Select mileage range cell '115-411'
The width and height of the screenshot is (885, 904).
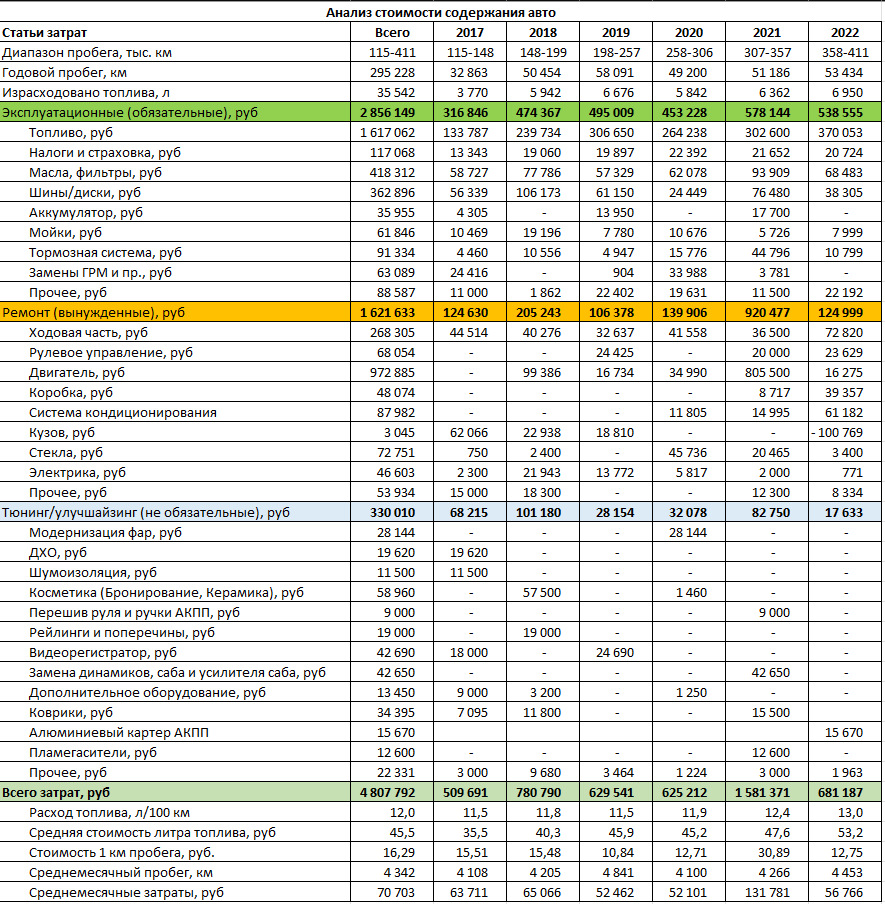[x=392, y=52]
